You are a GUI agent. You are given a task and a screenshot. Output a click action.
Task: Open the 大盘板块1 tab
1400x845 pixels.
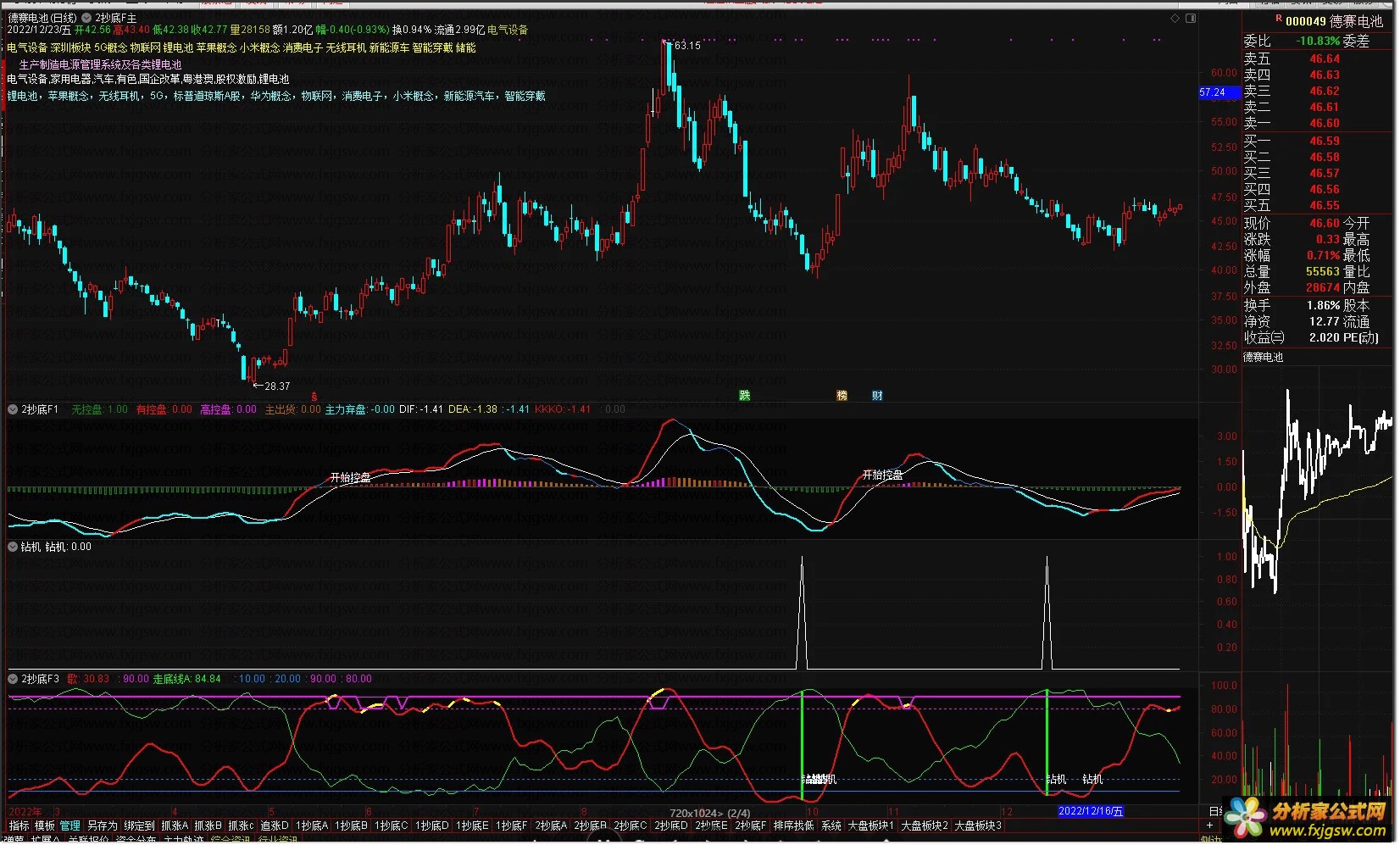tap(871, 826)
